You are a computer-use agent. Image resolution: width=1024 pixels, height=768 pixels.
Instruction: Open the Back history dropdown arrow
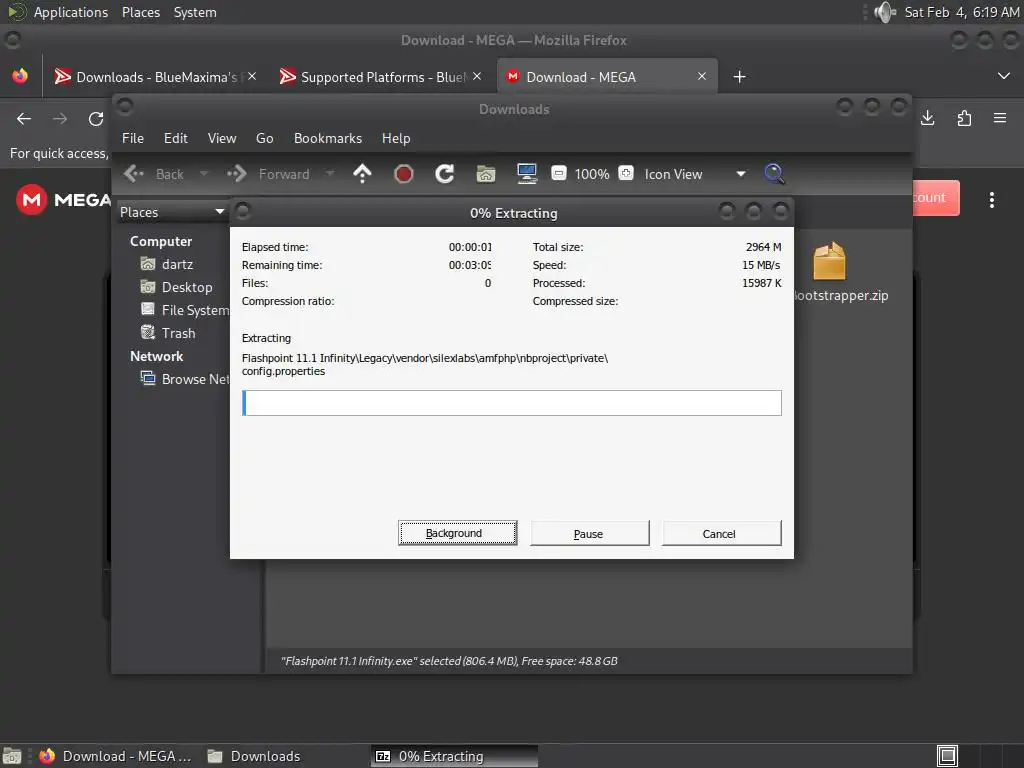[204, 174]
